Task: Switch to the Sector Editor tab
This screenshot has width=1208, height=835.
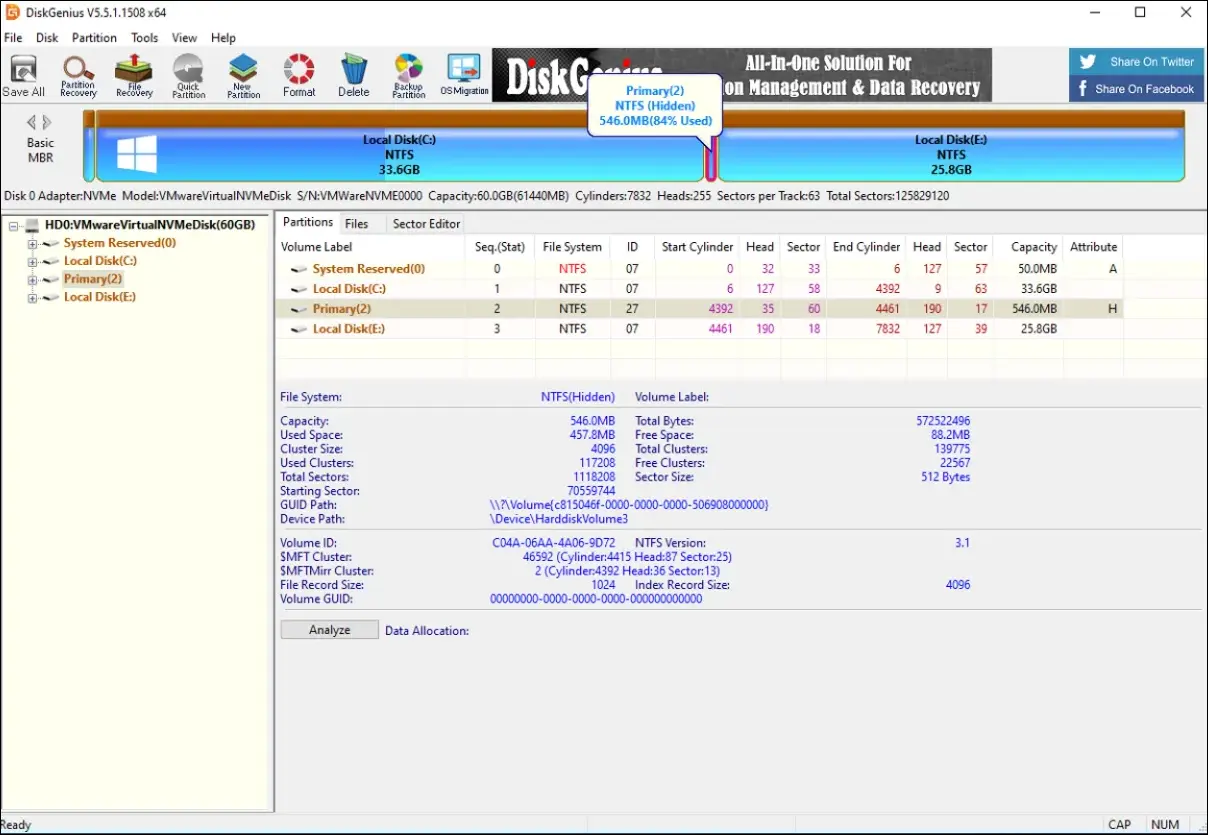Action: pos(426,224)
